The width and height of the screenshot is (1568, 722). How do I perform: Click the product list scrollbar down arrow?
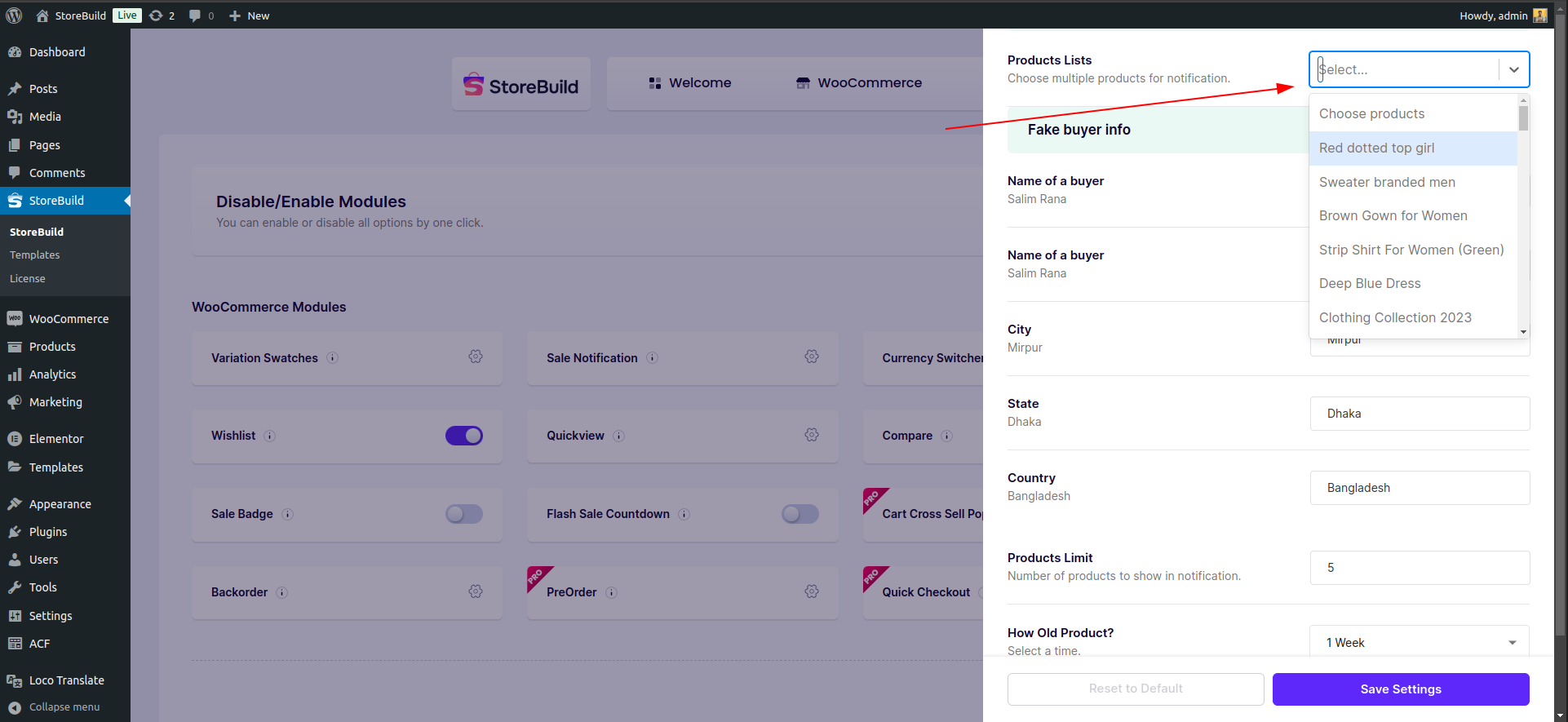click(1523, 332)
